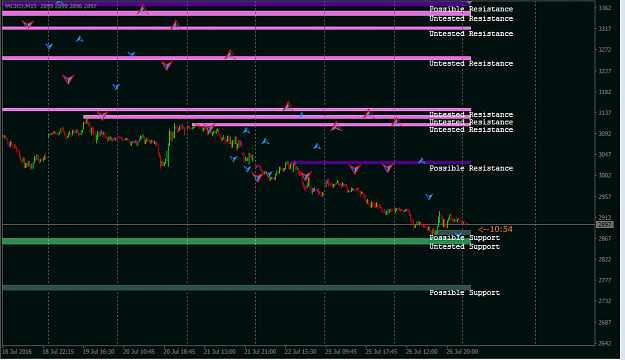Image resolution: width=625 pixels, height=360 pixels.
Task: Click the current price tag 2897
Action: point(605,225)
